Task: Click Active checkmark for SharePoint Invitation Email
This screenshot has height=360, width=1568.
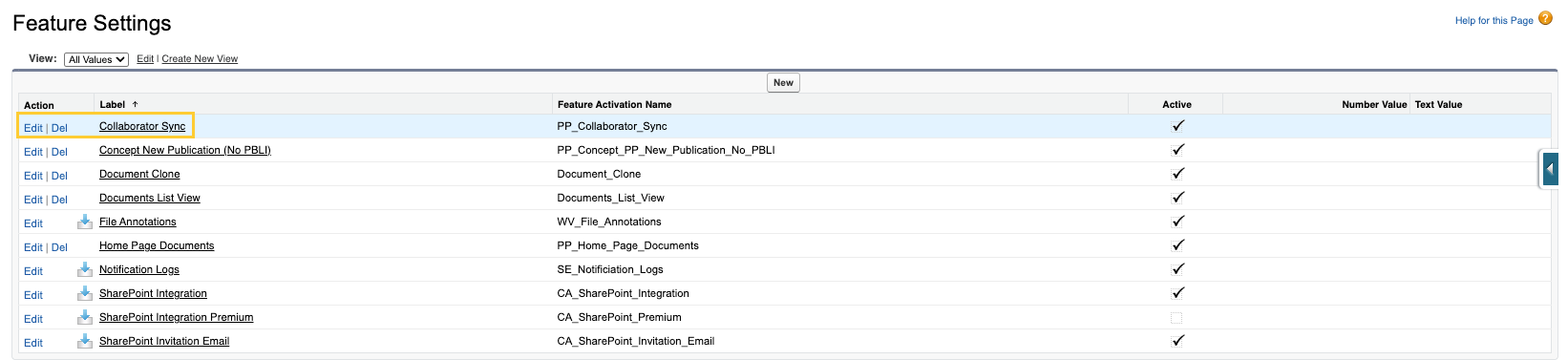Action: coord(1177,341)
